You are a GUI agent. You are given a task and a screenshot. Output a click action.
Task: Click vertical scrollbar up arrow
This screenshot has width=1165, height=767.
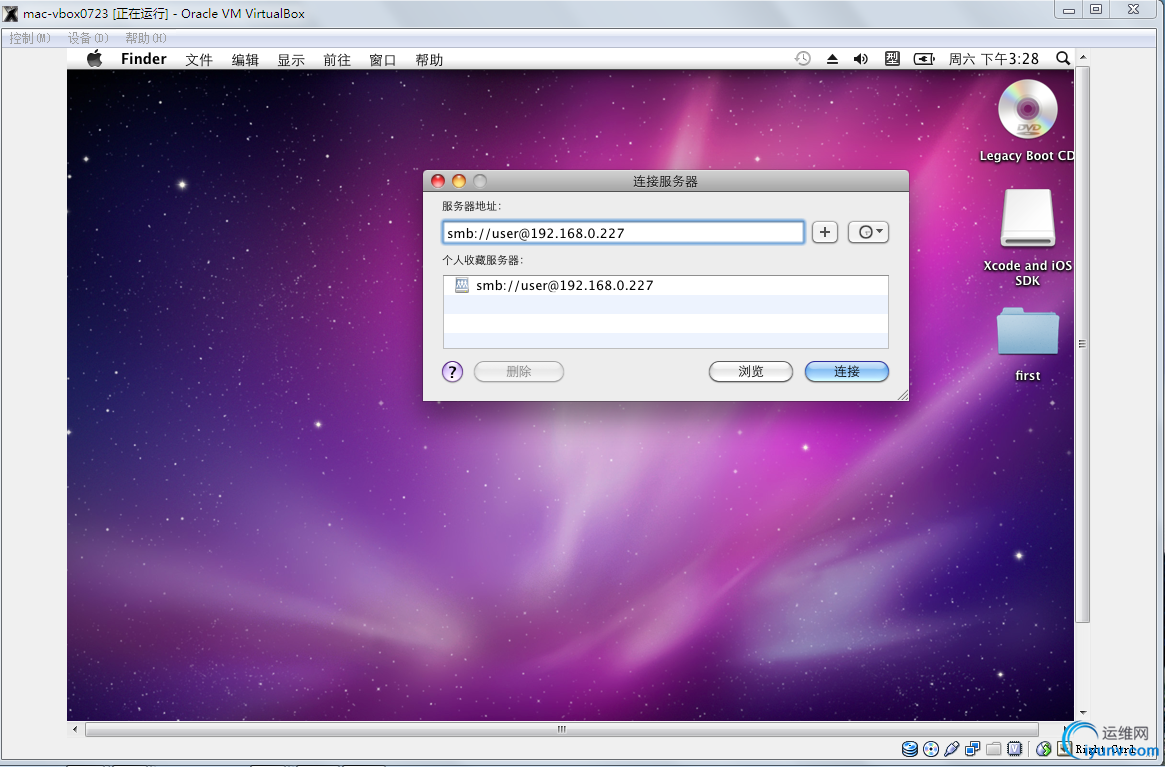tap(1083, 57)
